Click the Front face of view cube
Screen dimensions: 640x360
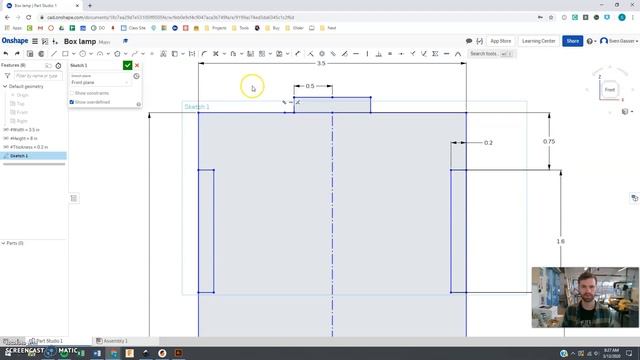click(609, 90)
